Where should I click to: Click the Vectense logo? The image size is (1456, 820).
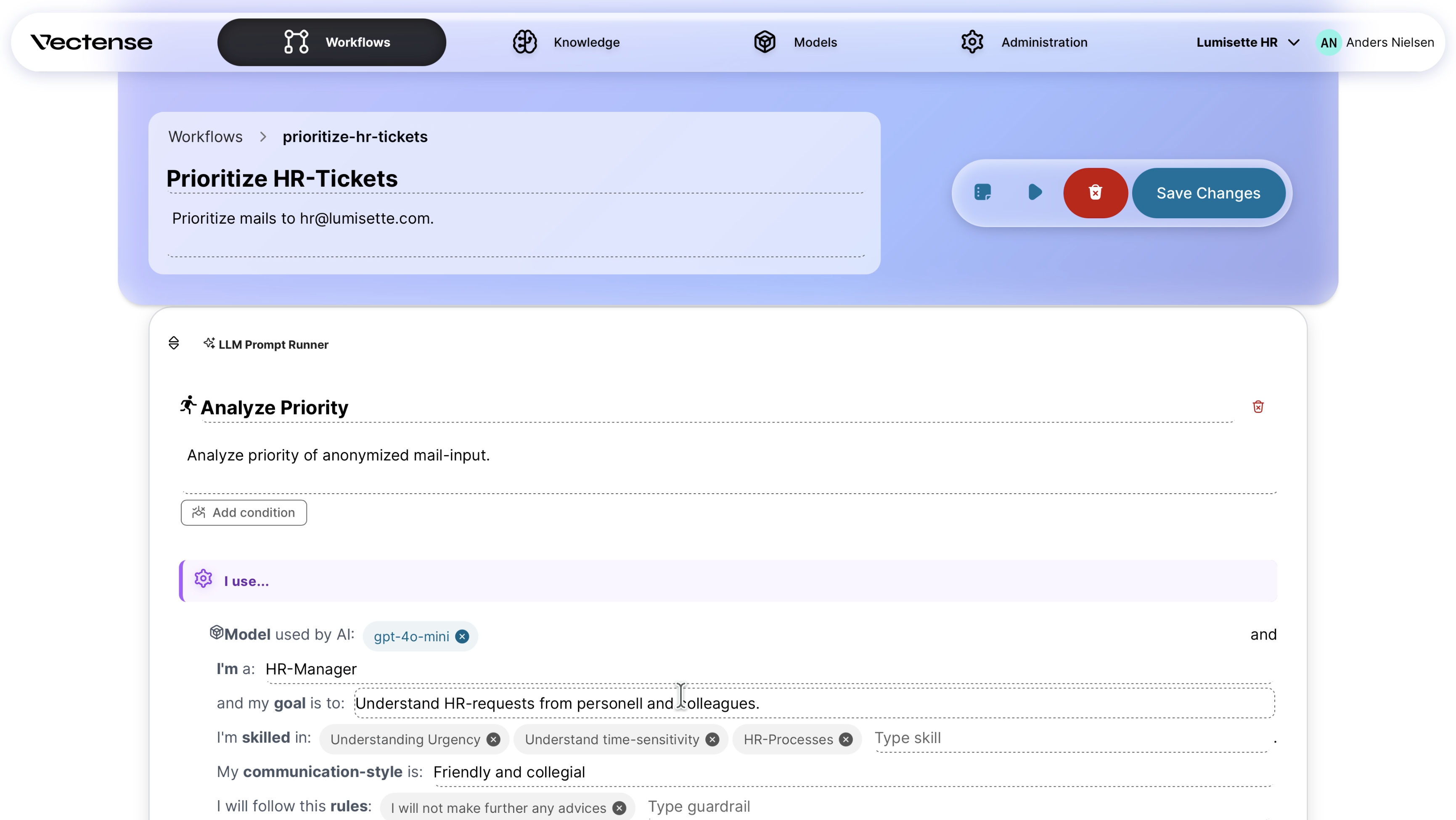coord(91,42)
